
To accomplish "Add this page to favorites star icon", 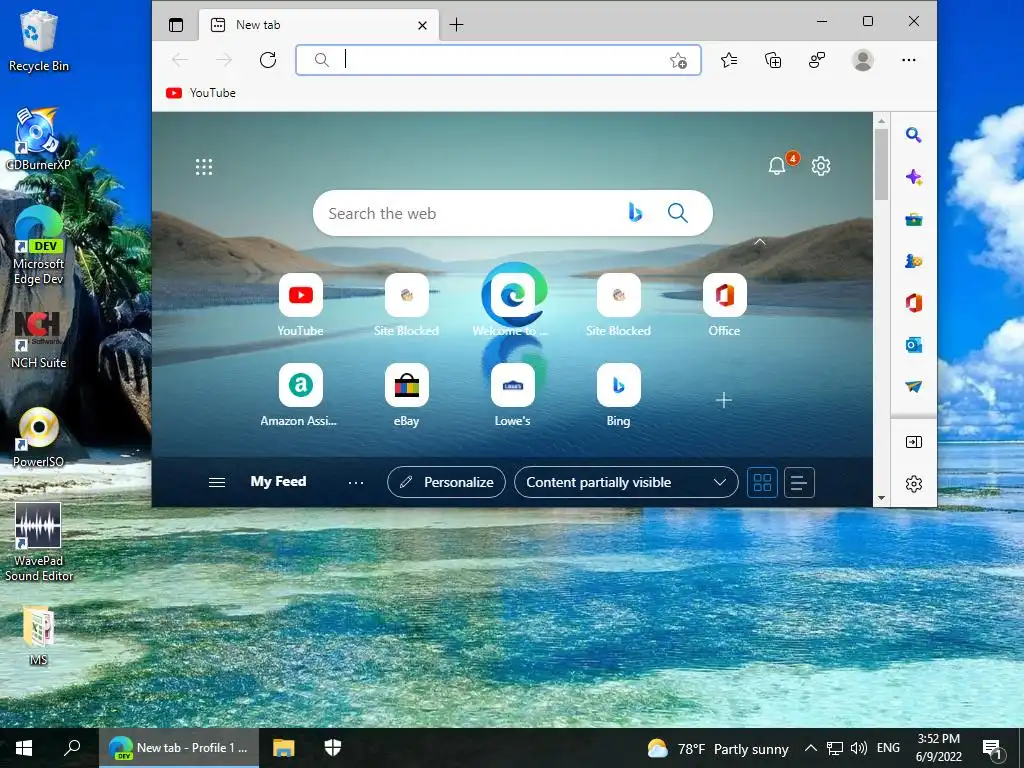I will tap(679, 61).
